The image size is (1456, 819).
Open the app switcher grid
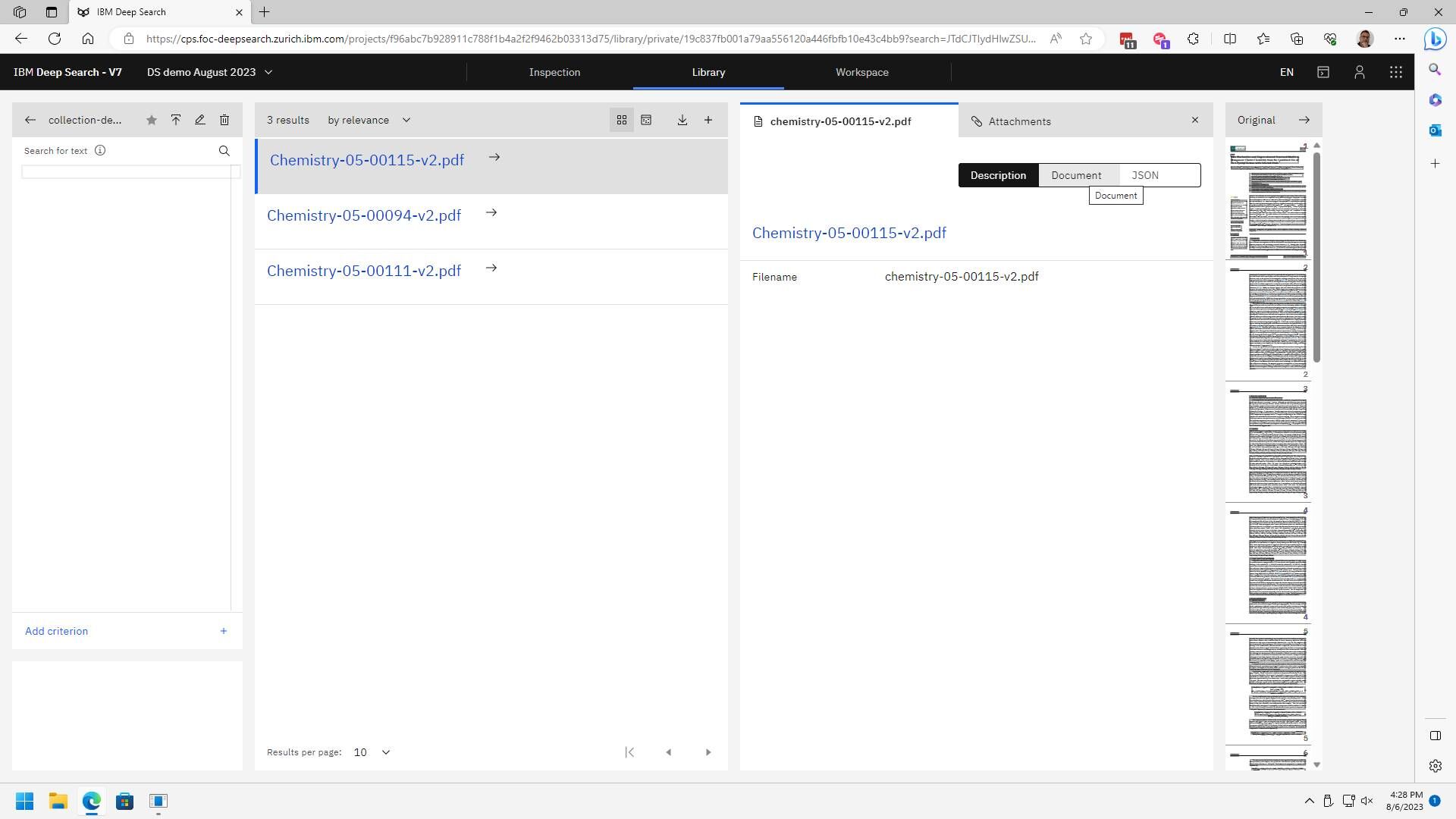point(1396,72)
